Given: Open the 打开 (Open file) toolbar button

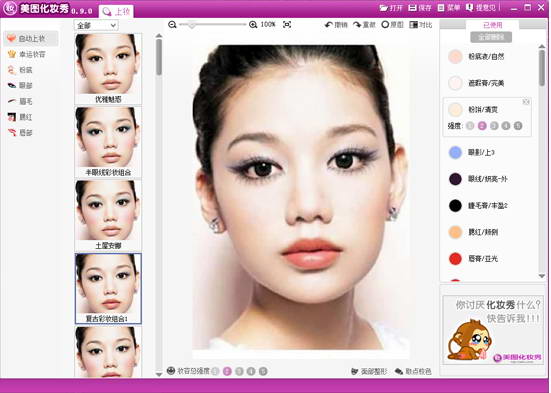Looking at the screenshot, I should click(391, 8).
